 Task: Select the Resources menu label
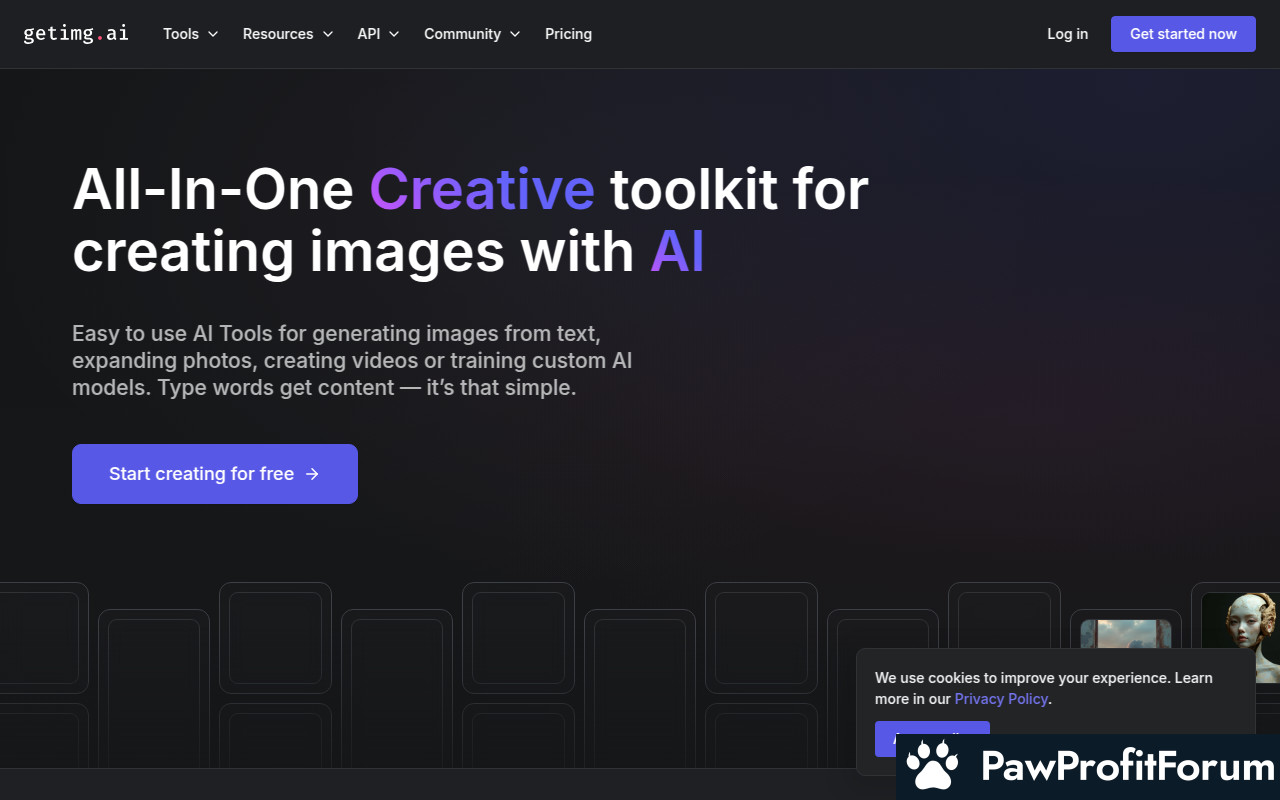pyautogui.click(x=278, y=34)
